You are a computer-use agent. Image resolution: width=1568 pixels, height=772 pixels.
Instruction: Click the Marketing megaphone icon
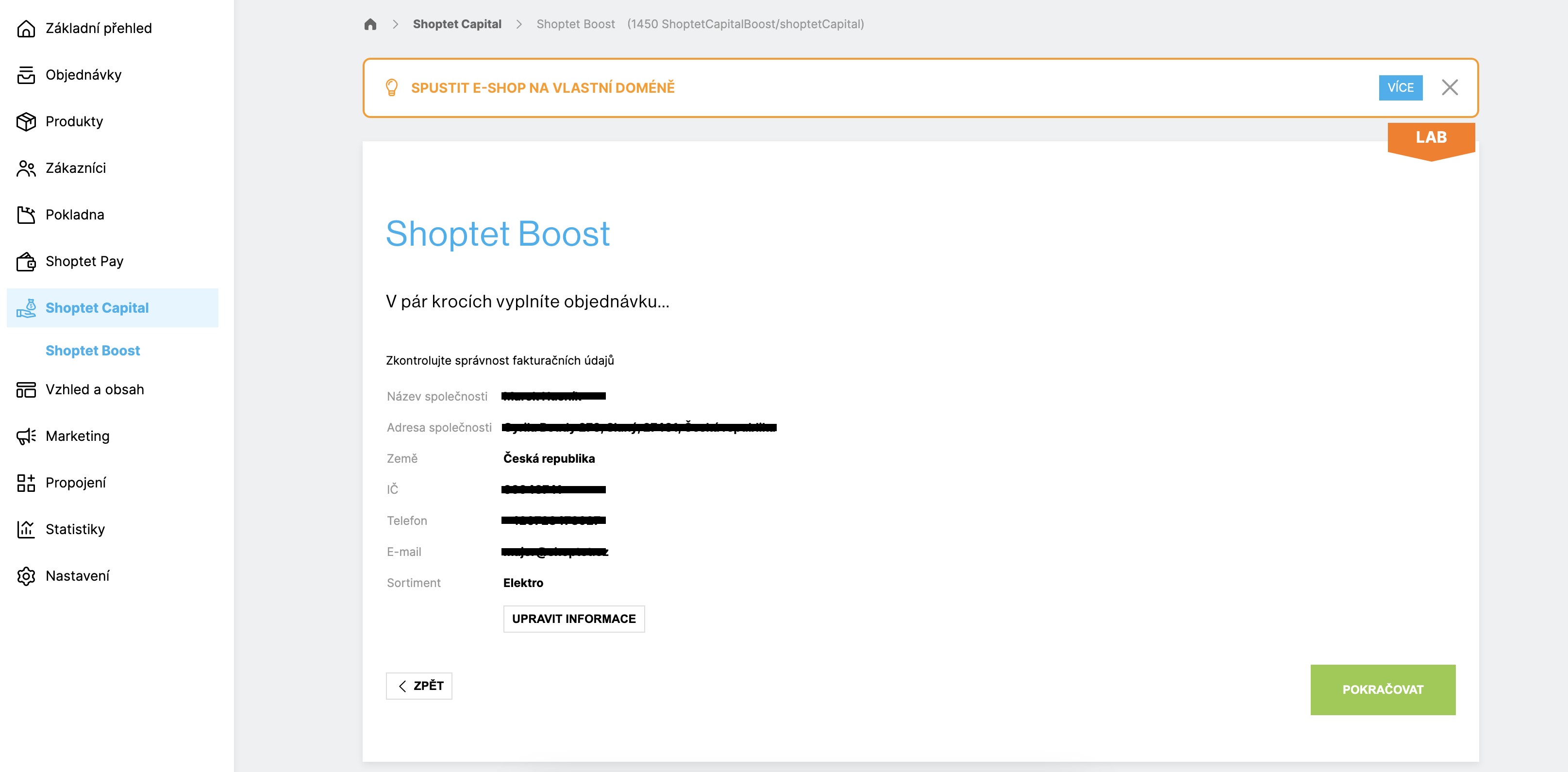coord(26,436)
